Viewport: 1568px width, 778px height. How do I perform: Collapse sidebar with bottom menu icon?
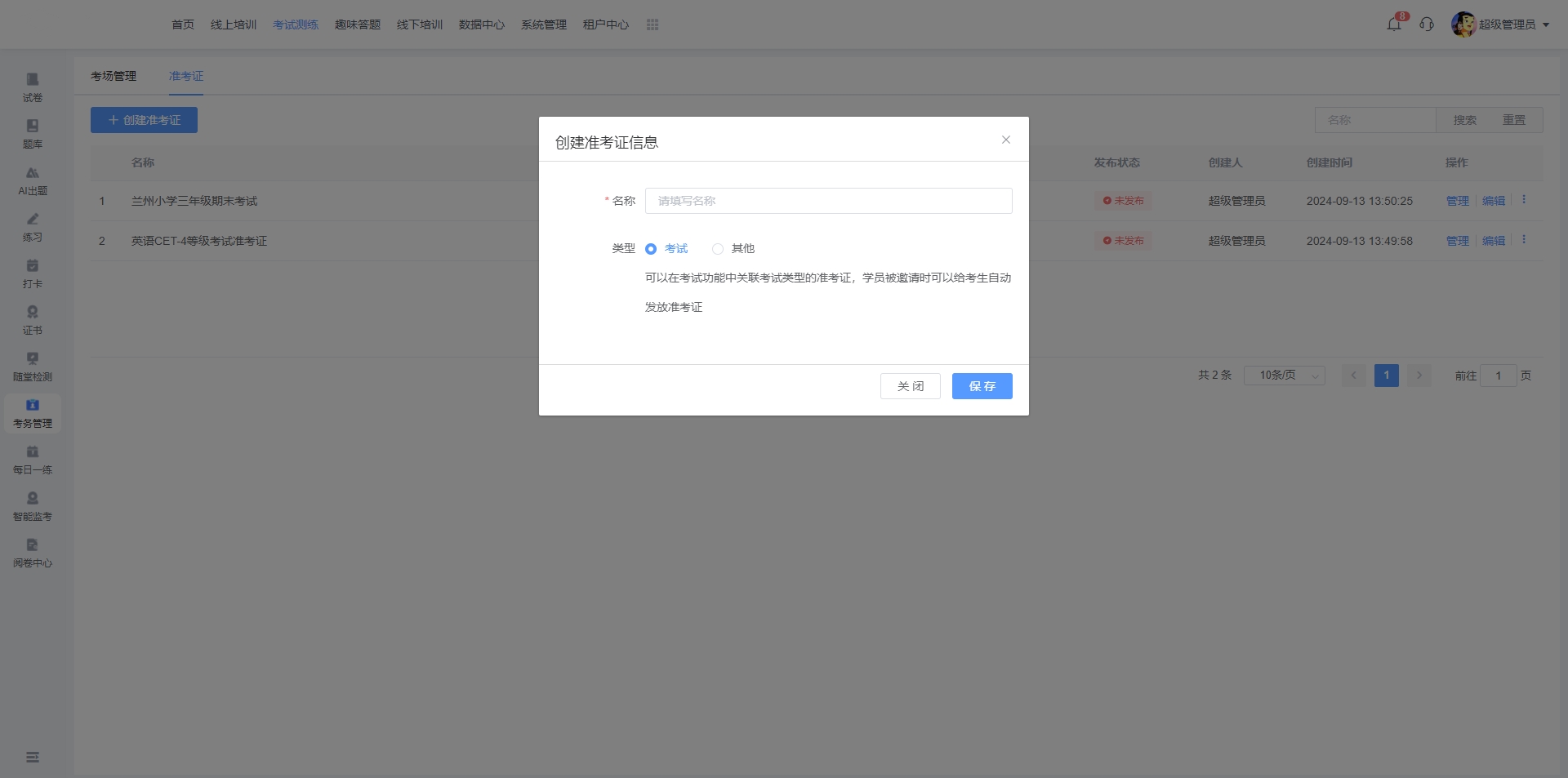tap(33, 757)
